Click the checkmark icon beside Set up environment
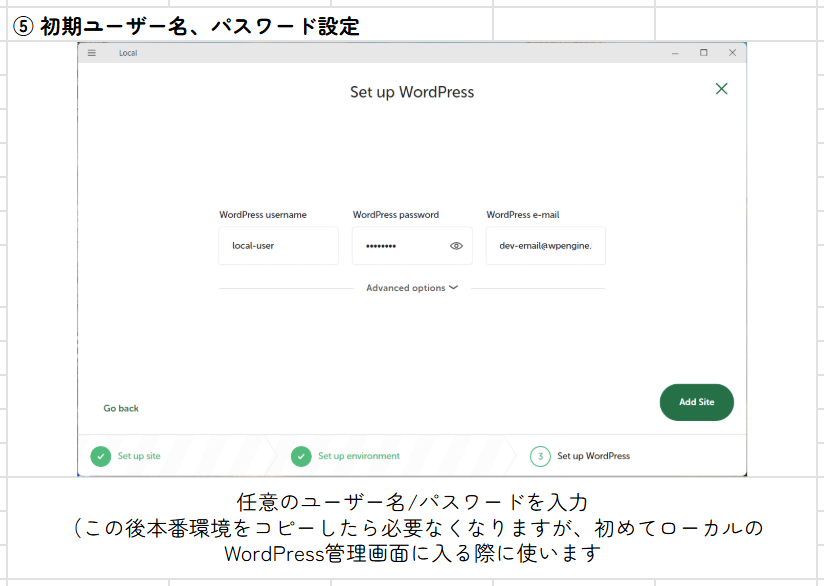Image resolution: width=824 pixels, height=586 pixels. coord(301,456)
